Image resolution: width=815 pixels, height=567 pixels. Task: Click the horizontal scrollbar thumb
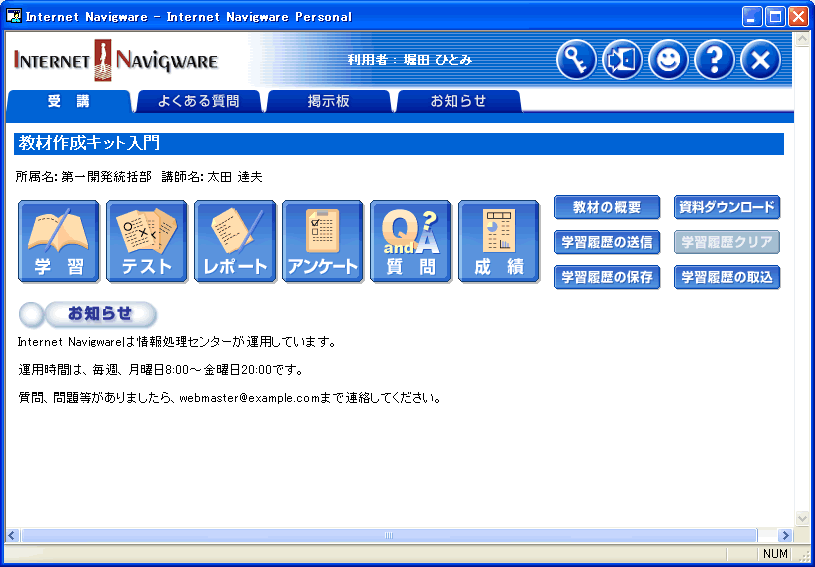[389, 535]
